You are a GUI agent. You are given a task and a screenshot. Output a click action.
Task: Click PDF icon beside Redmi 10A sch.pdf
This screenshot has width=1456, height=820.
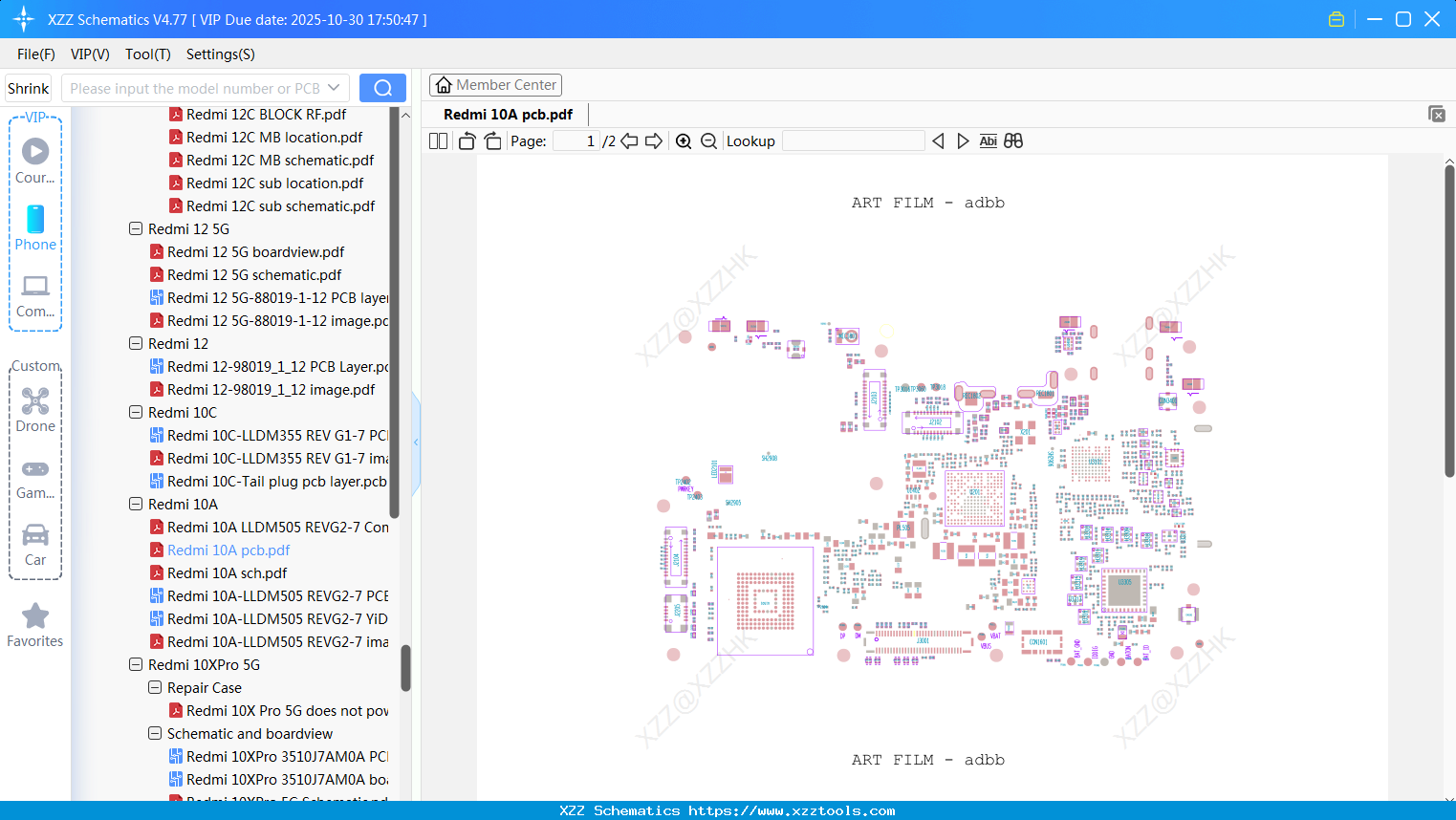pos(157,573)
